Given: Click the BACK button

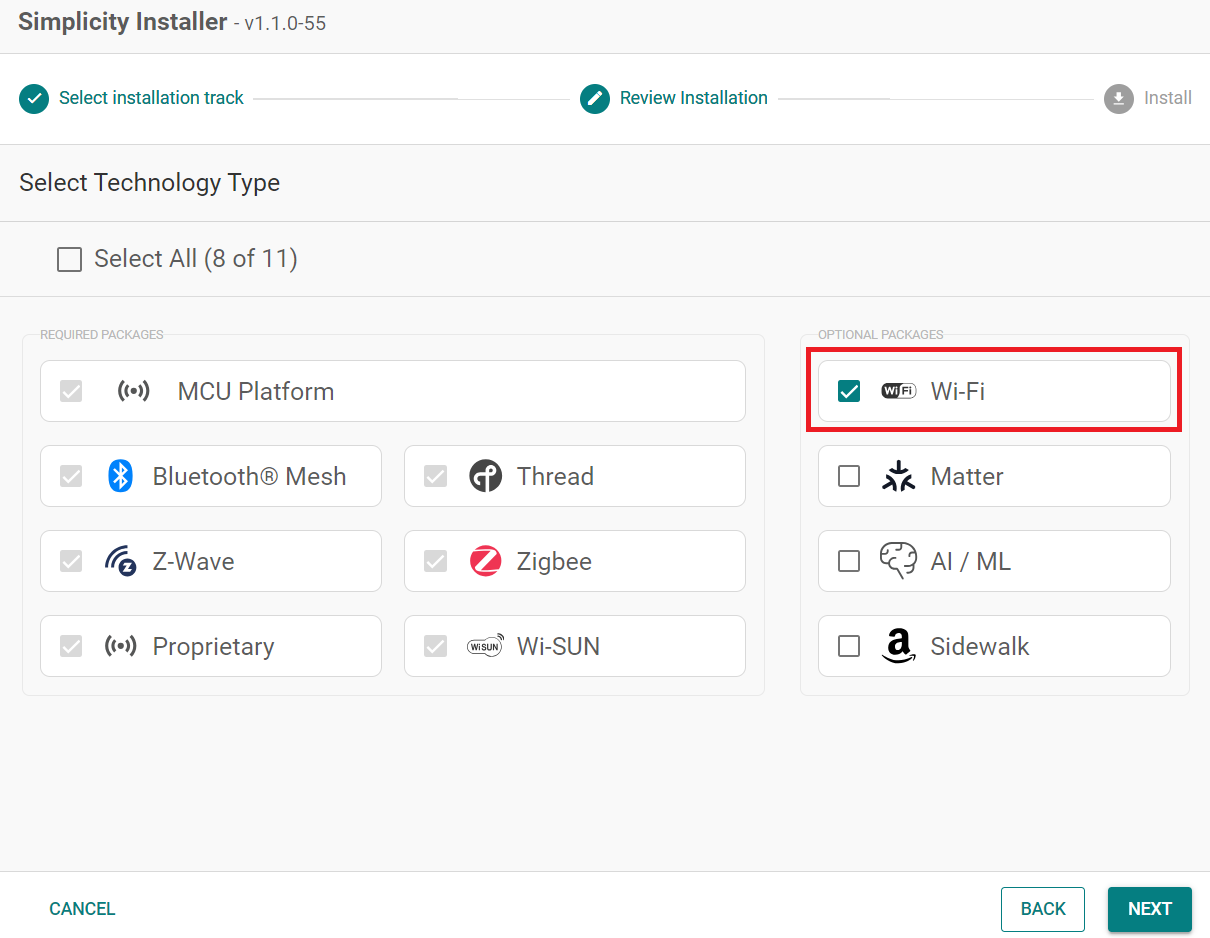Looking at the screenshot, I should click(x=1043, y=909).
